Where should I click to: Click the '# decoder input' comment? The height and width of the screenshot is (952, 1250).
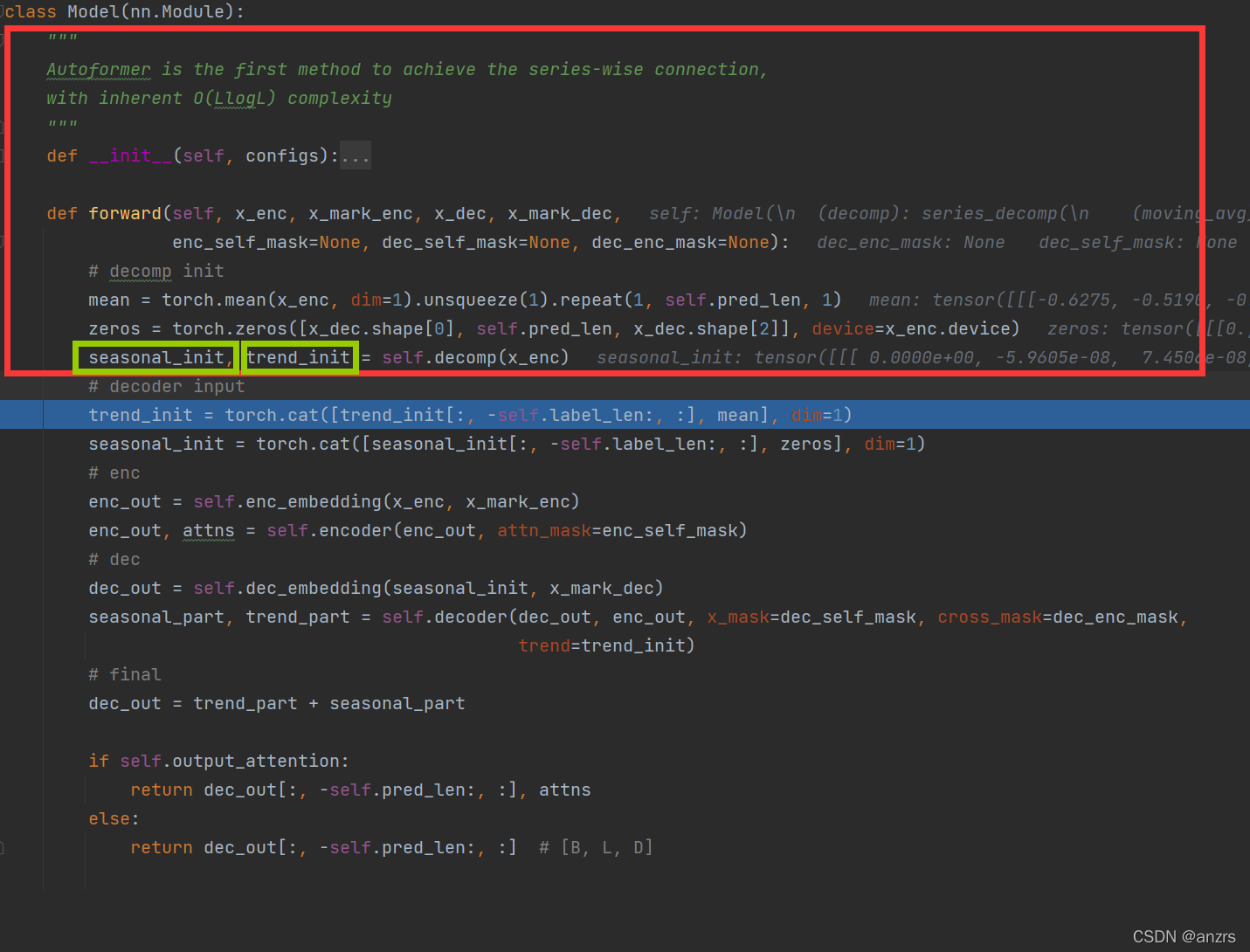click(167, 386)
